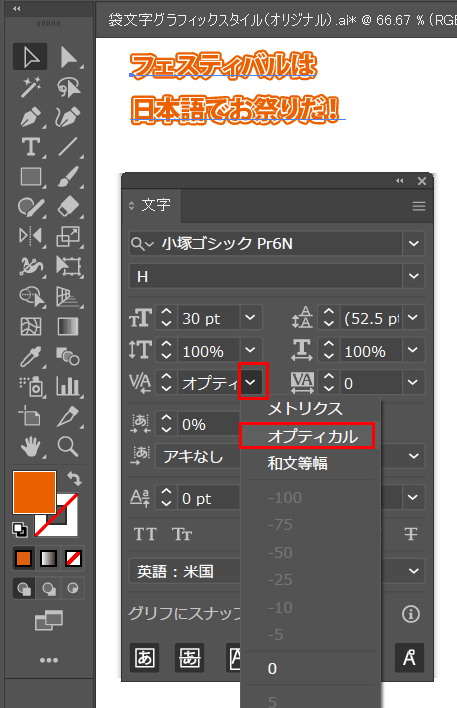The height and width of the screenshot is (708, 457).
Task: Click the font style field showing H
Action: pos(266,276)
